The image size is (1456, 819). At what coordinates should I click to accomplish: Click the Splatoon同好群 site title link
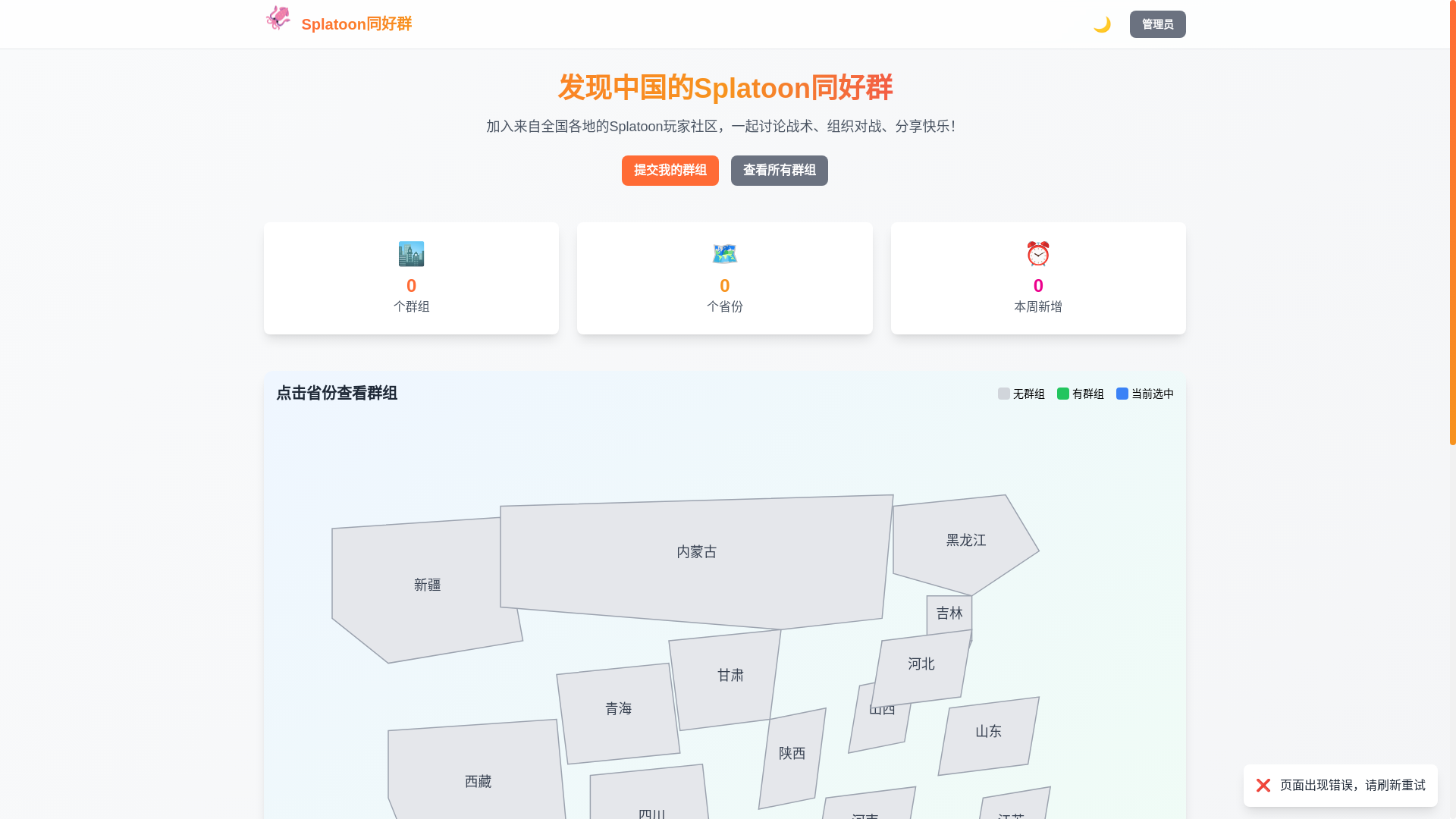356,24
